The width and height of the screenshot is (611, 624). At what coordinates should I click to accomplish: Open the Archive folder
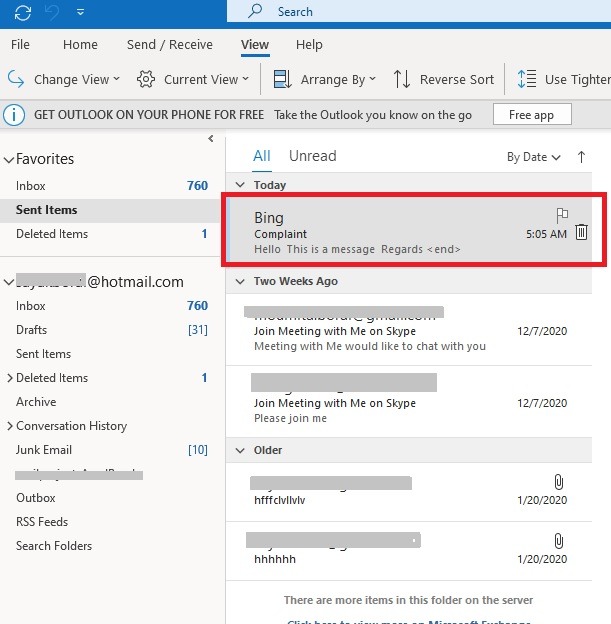click(x=109, y=402)
